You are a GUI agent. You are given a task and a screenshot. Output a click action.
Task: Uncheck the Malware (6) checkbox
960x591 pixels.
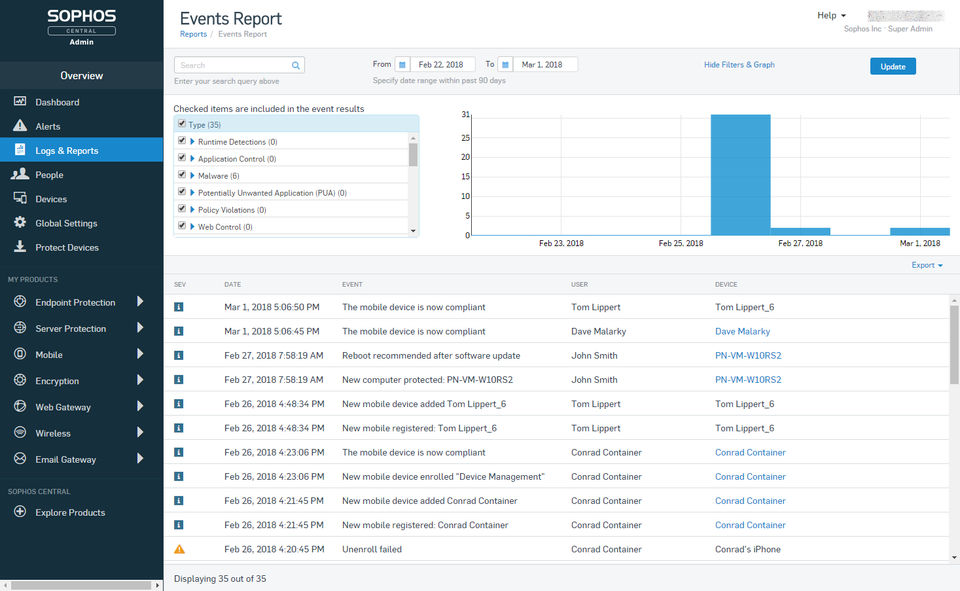[182, 175]
